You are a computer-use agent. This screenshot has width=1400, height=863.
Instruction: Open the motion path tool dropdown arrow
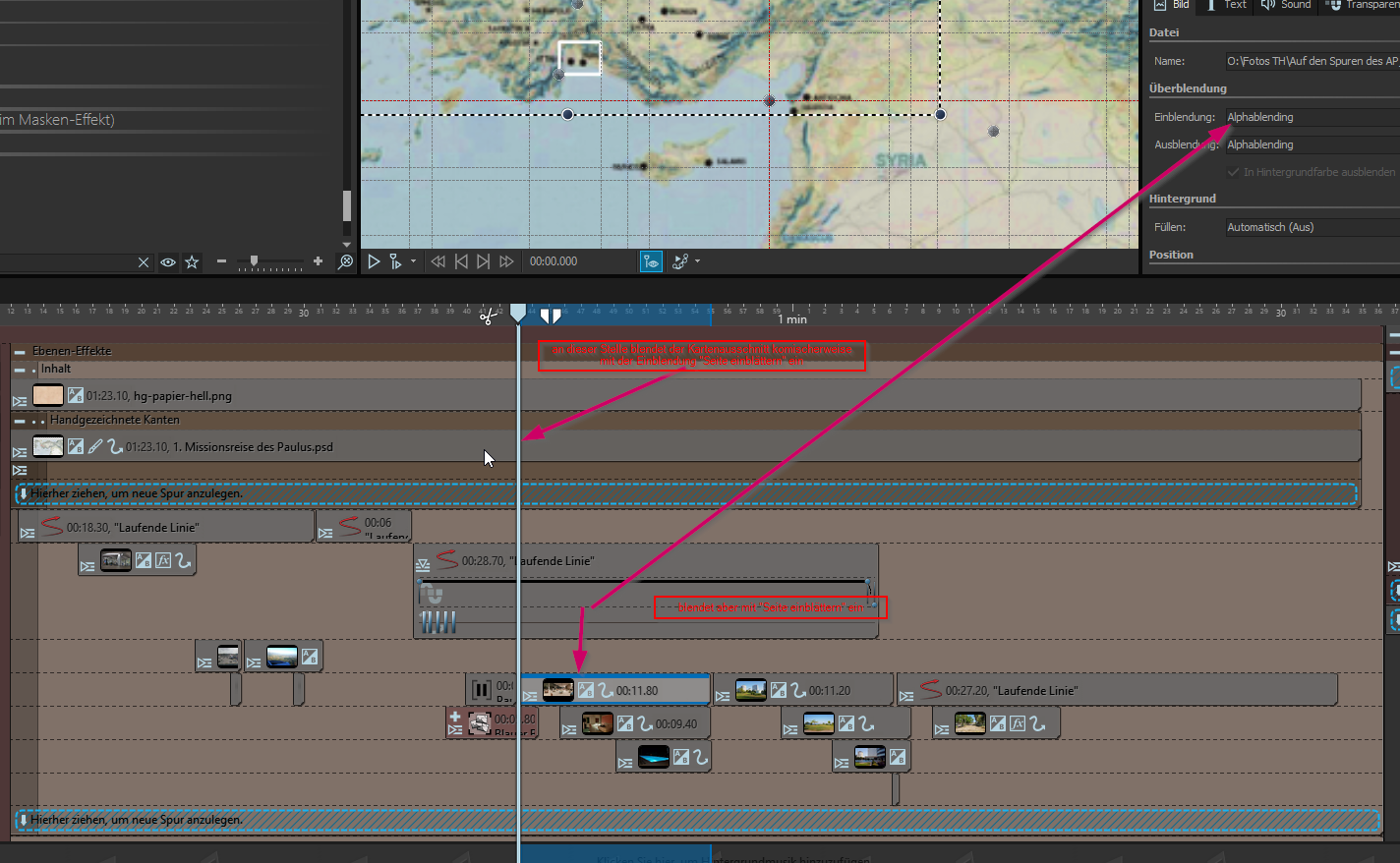[x=697, y=261]
